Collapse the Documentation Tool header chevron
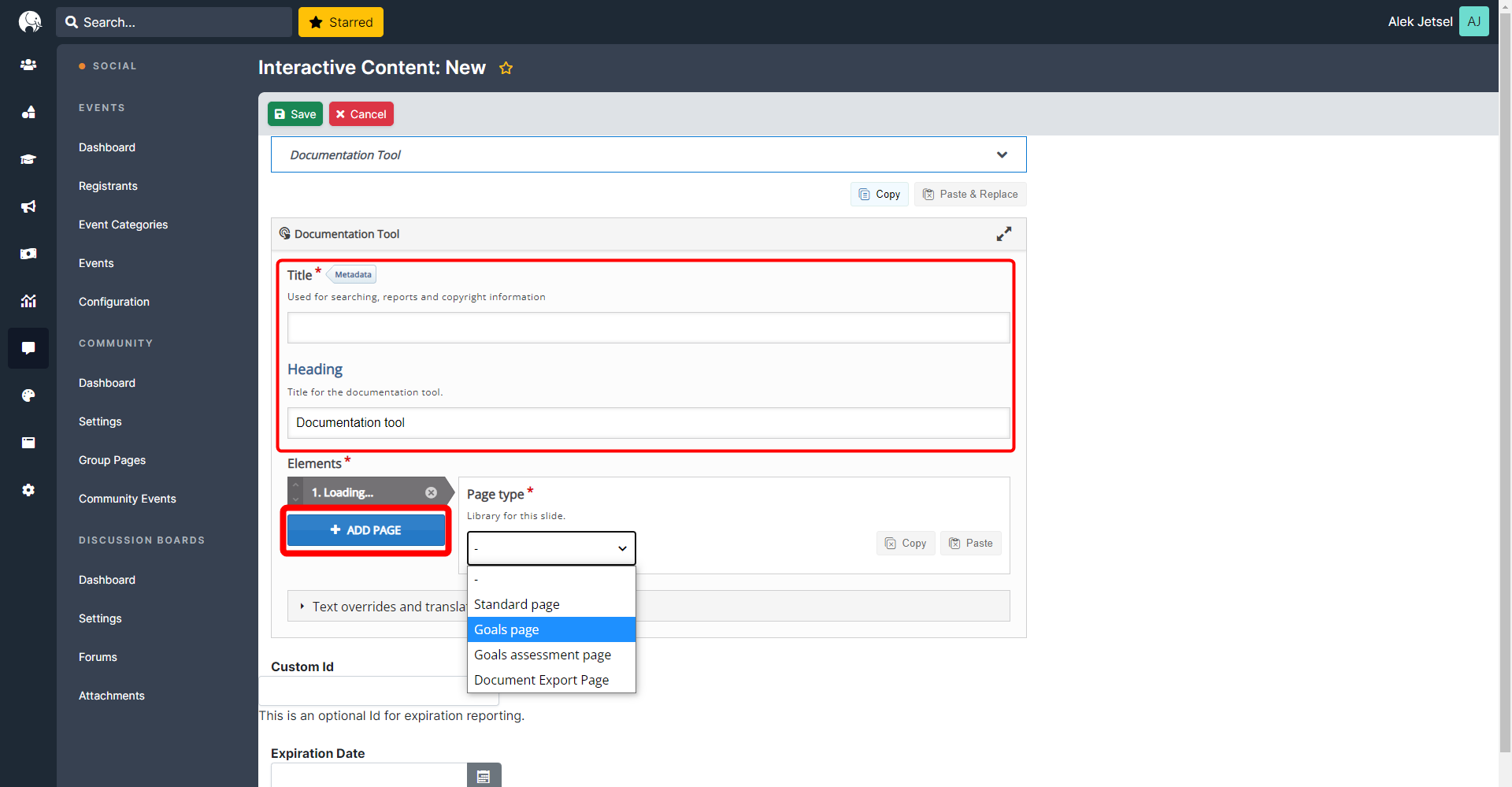The height and width of the screenshot is (787, 1512). click(x=1002, y=154)
